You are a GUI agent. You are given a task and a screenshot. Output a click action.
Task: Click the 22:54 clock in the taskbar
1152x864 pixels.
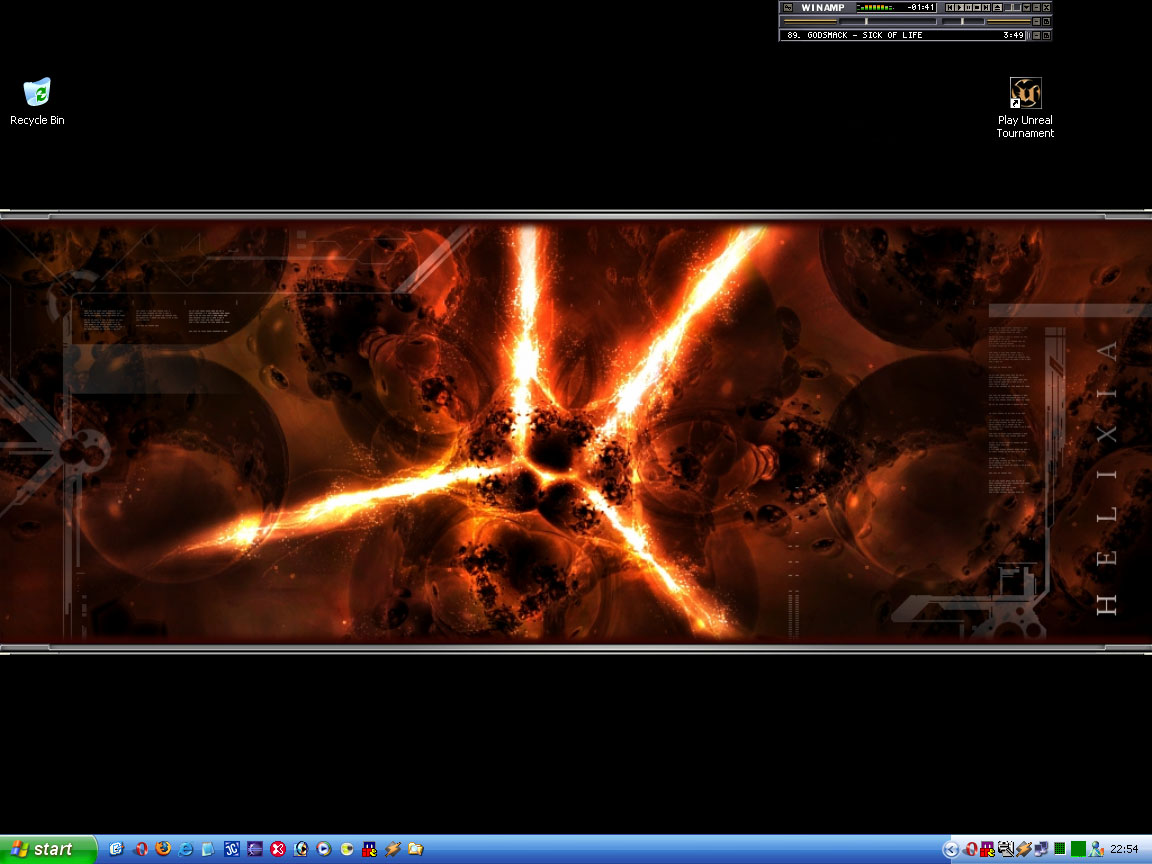pos(1124,849)
